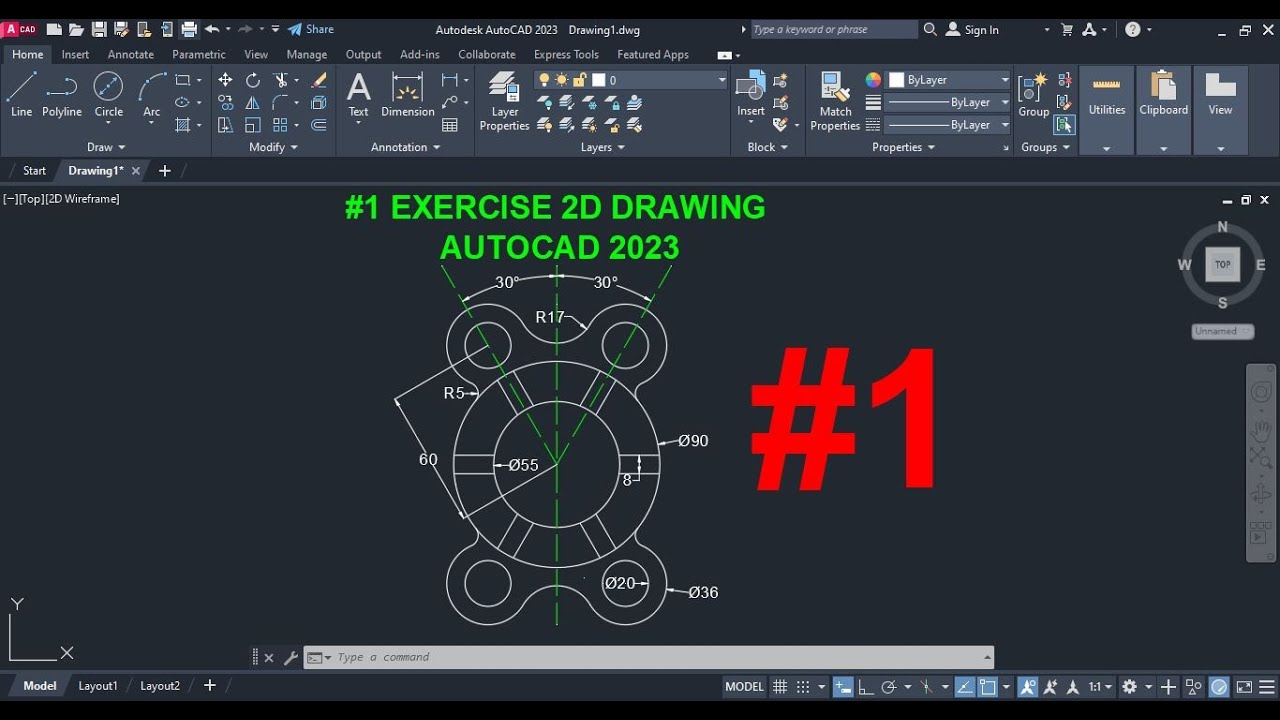The height and width of the screenshot is (720, 1280).
Task: Select the Line tool
Action: click(x=21, y=95)
